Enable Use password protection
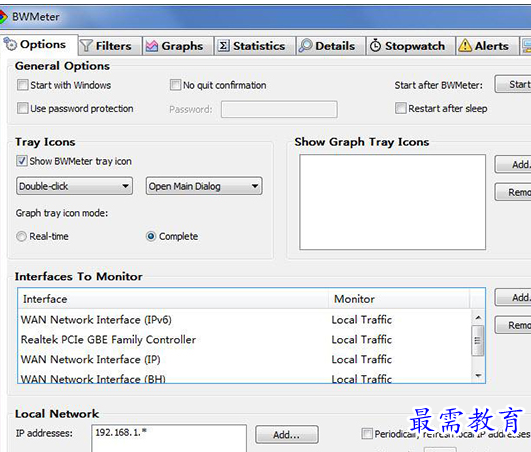 (x=22, y=108)
